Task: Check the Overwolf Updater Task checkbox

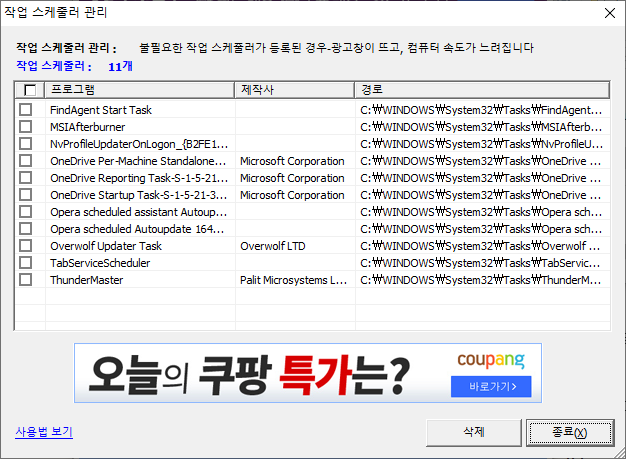Action: 26,245
